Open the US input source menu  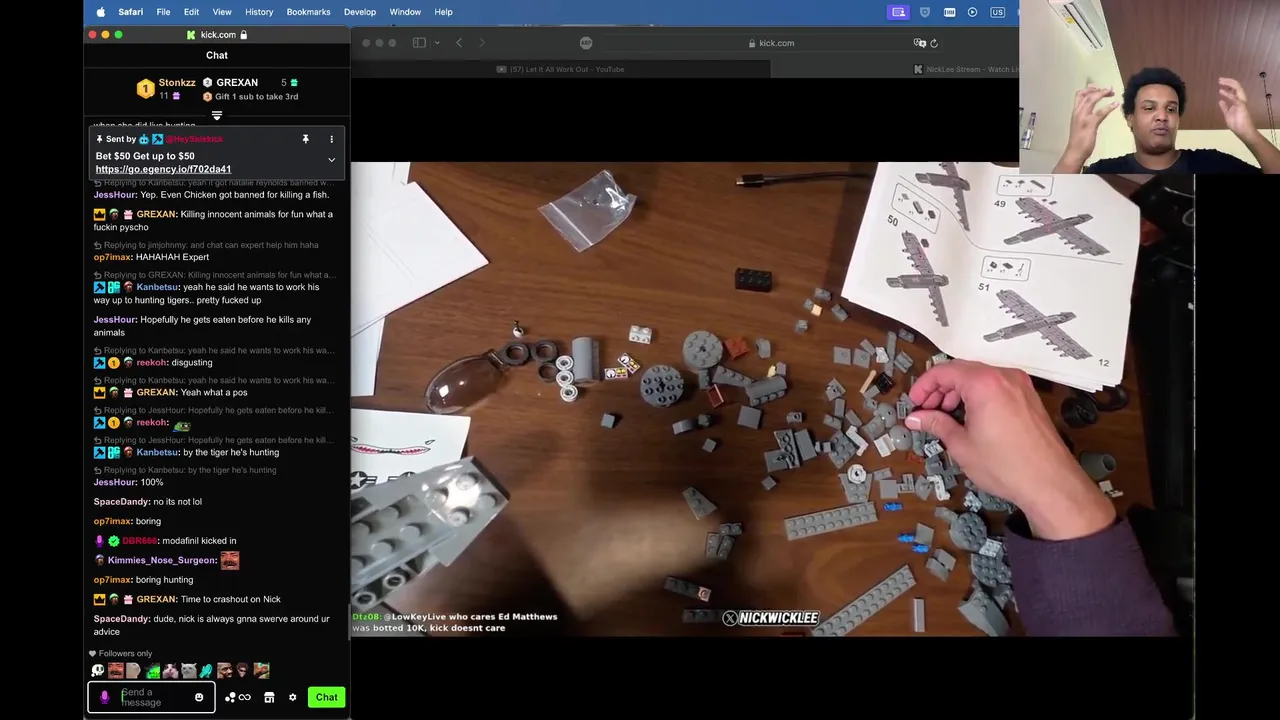click(x=997, y=12)
